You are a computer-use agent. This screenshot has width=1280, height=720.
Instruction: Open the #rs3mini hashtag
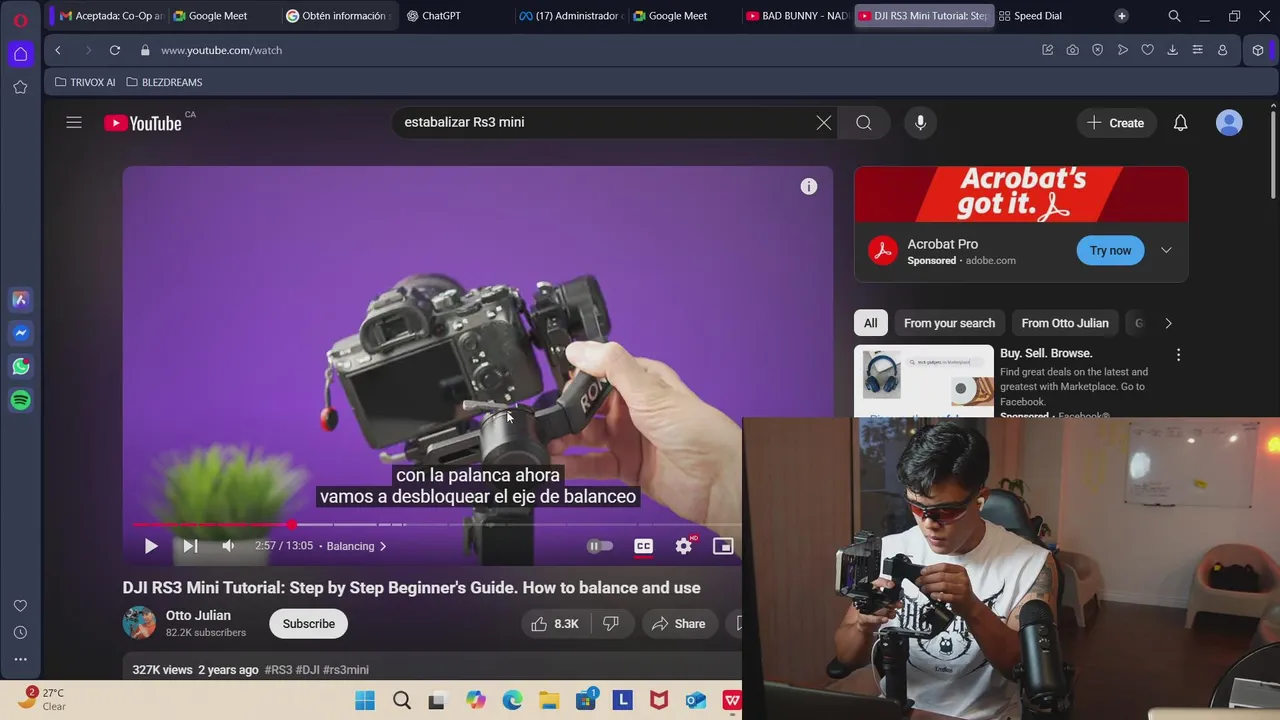click(x=345, y=670)
